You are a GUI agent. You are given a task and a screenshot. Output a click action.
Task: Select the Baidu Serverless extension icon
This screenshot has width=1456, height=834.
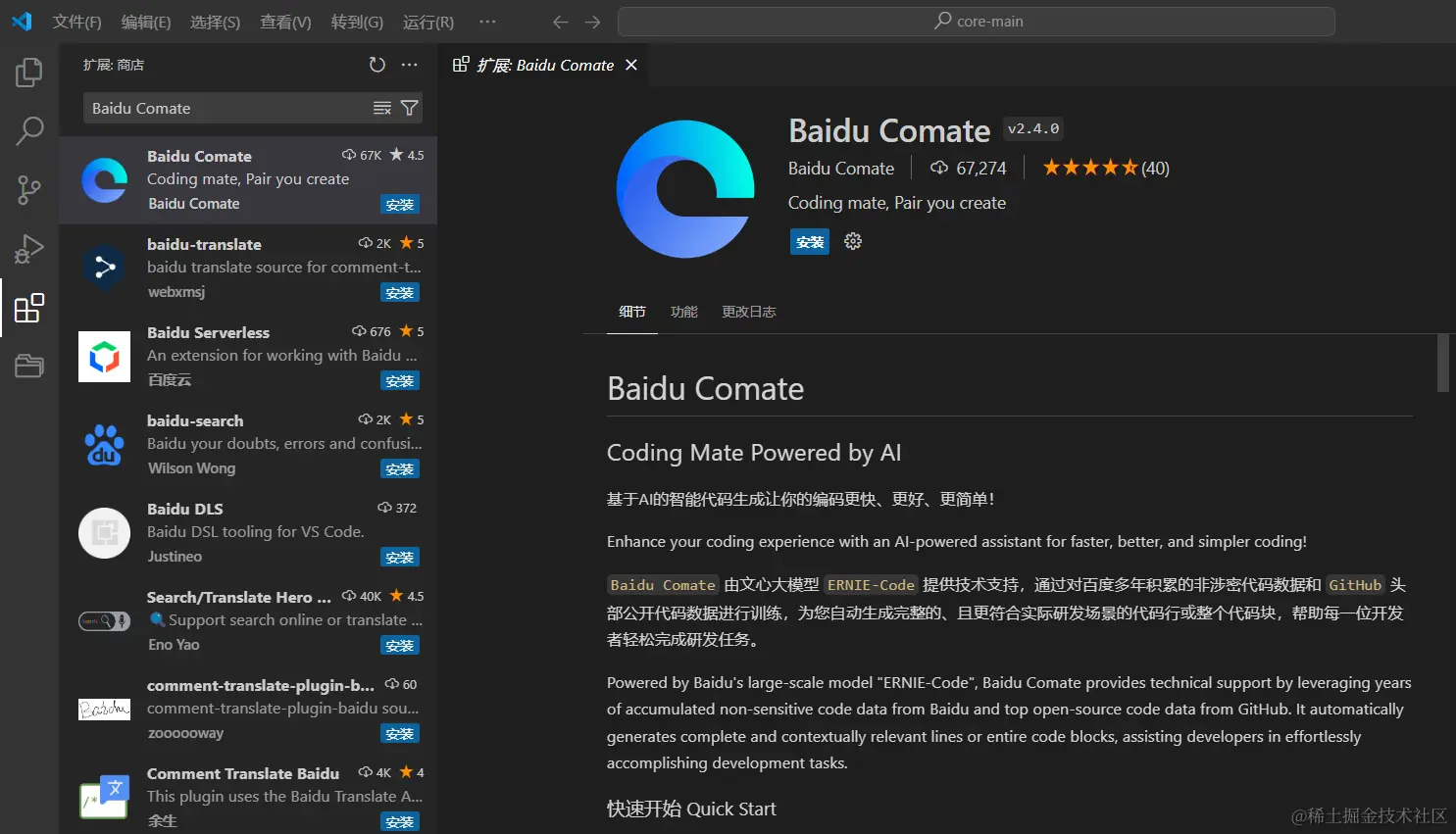coord(105,357)
